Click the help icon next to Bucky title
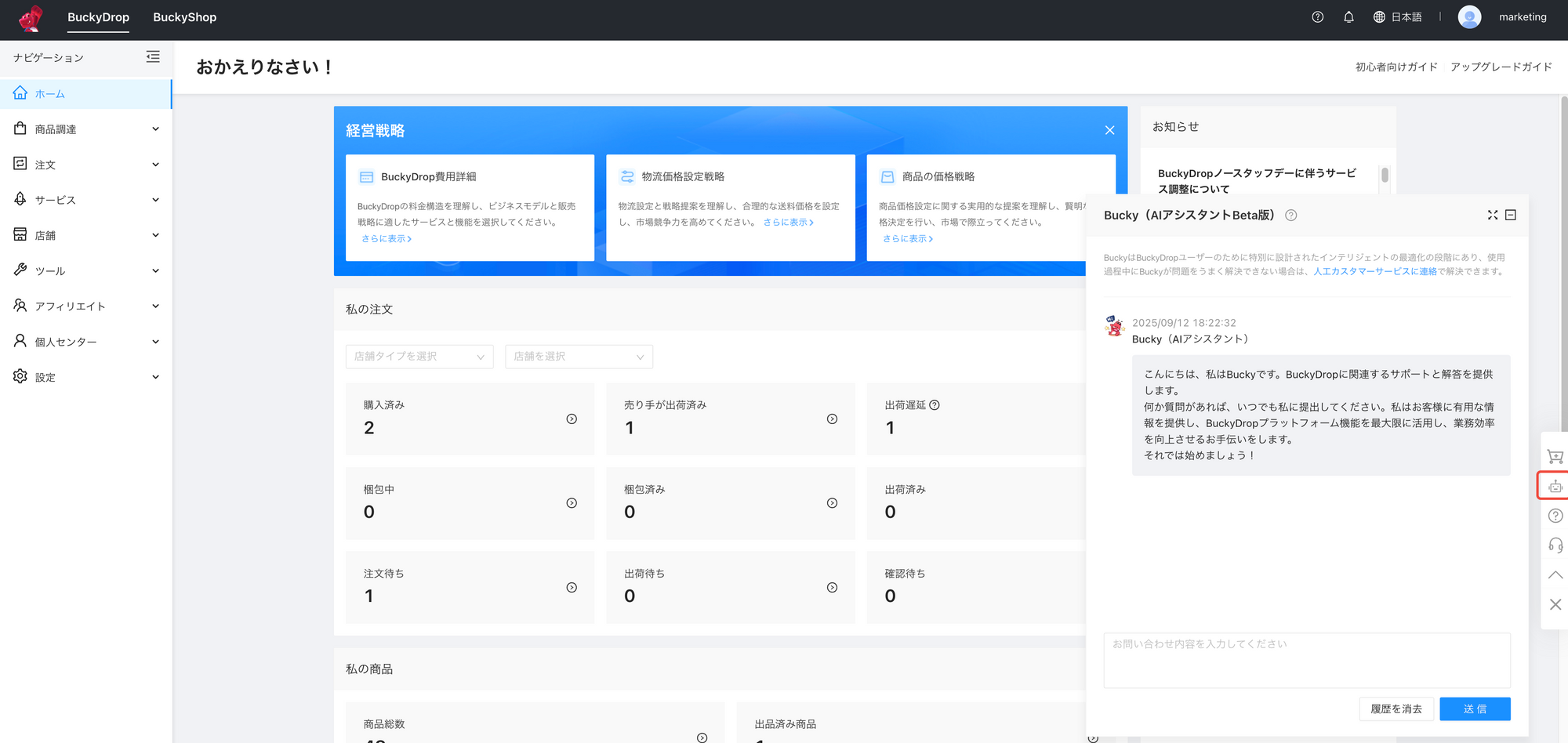Viewport: 1568px width, 743px height. (1291, 216)
